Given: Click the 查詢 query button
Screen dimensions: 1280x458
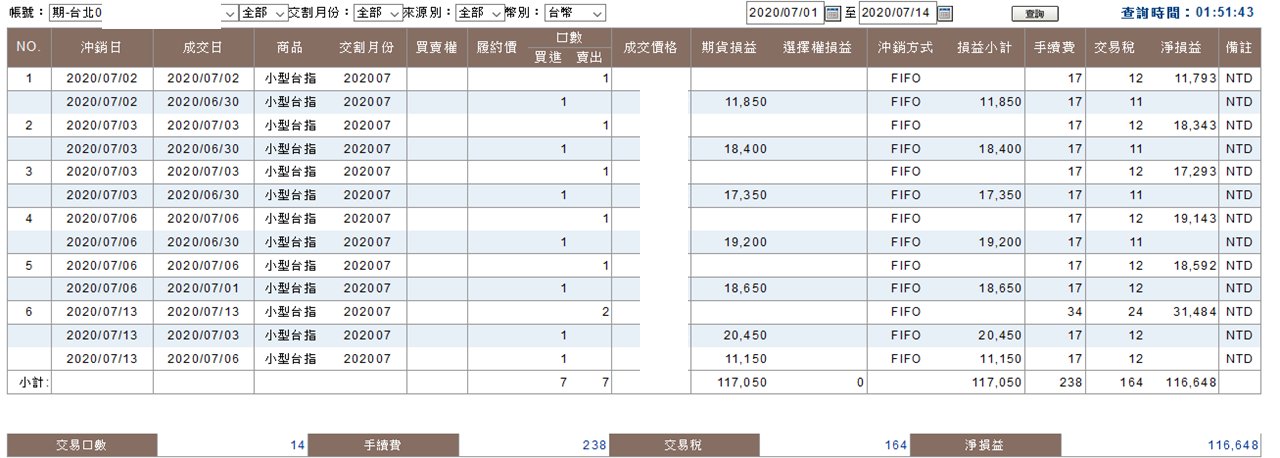Looking at the screenshot, I should [1034, 14].
